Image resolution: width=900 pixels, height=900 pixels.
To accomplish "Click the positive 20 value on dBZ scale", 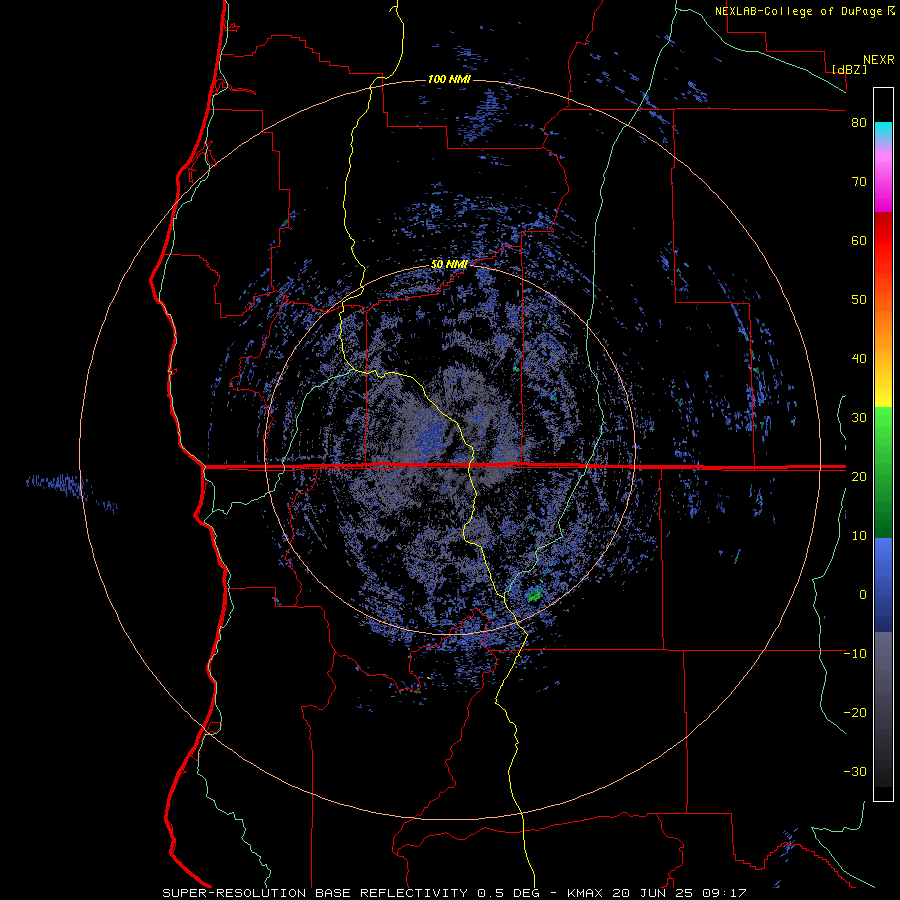I will point(859,476).
